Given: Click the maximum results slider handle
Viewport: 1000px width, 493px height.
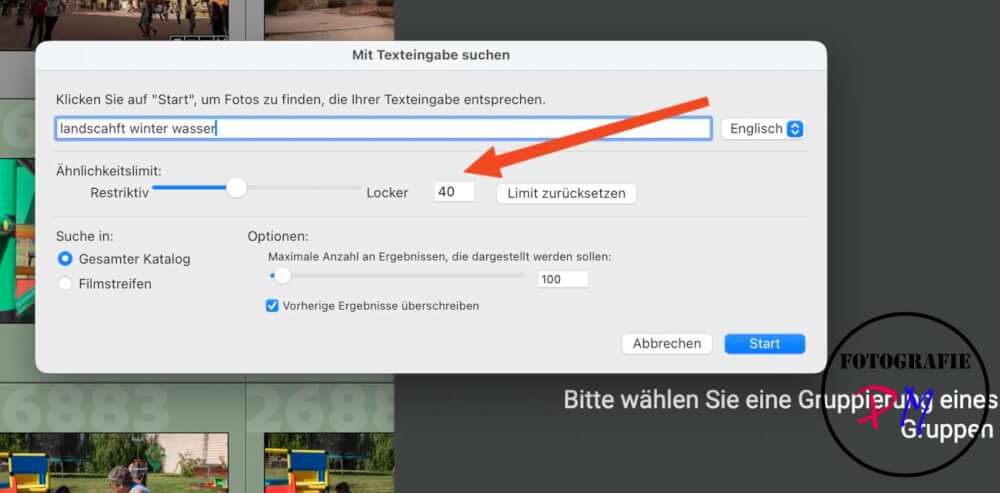Looking at the screenshot, I should point(282,275).
